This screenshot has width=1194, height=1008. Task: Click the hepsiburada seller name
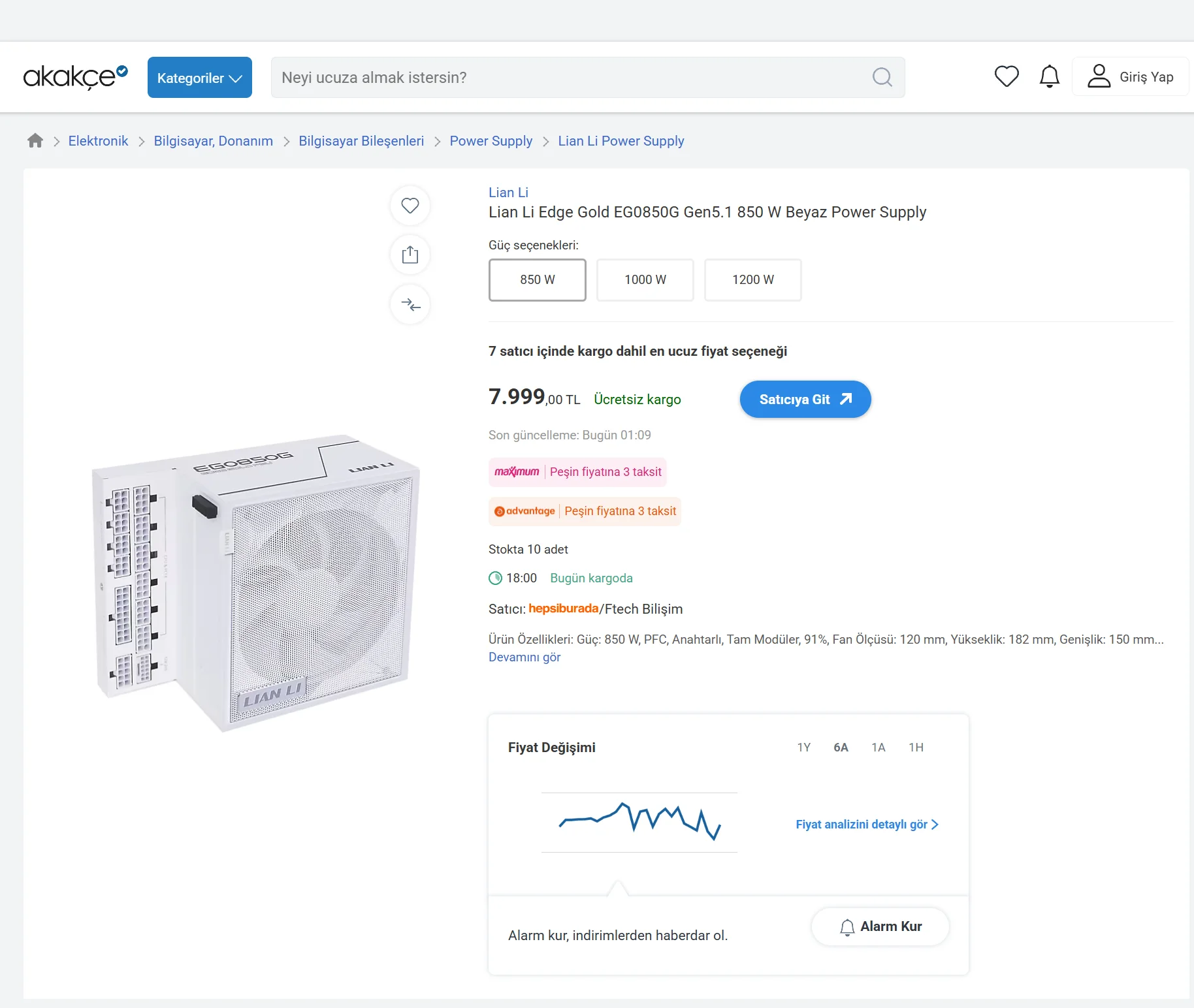pyautogui.click(x=563, y=608)
